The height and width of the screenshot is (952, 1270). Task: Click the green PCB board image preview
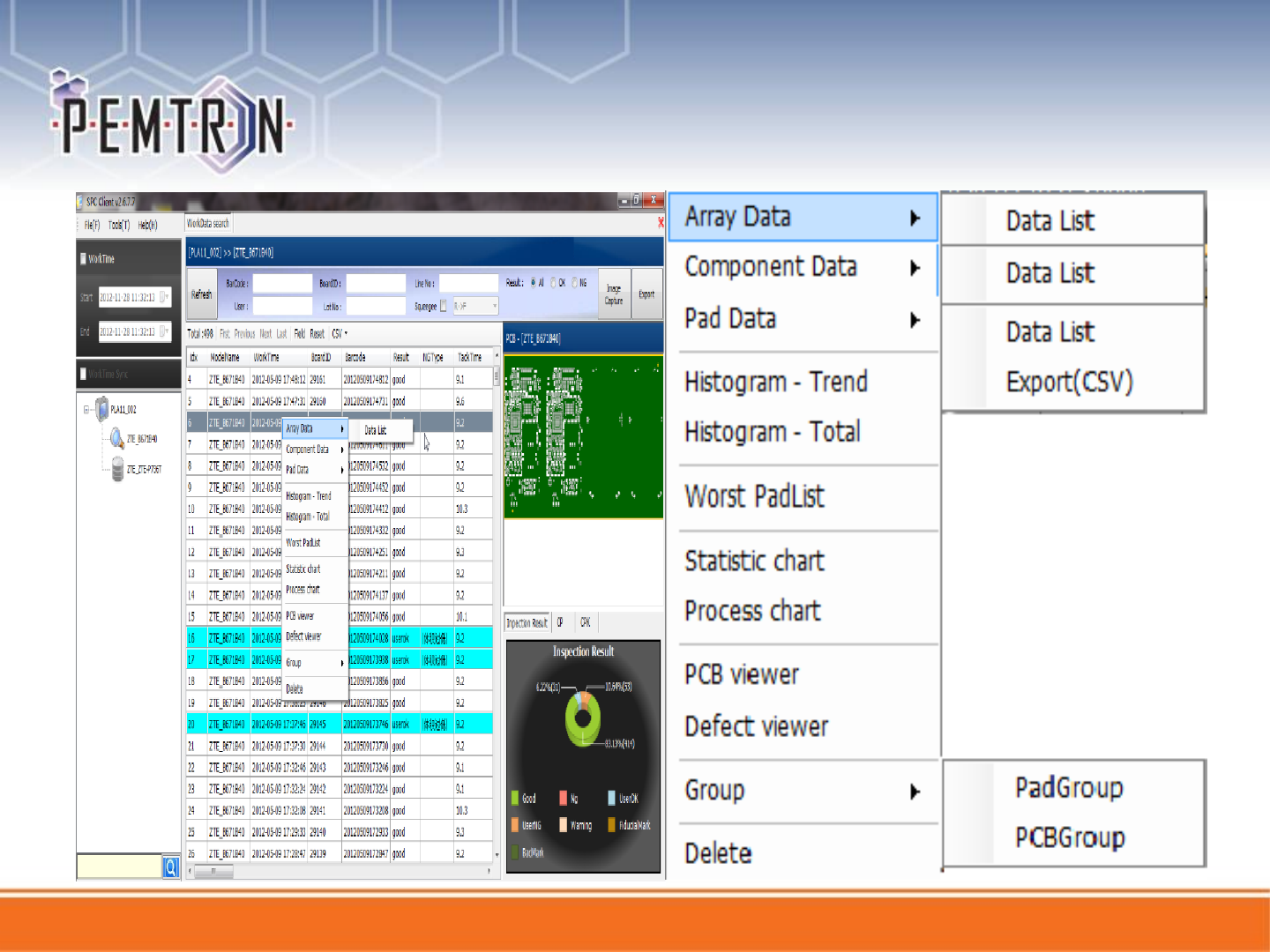click(x=584, y=436)
